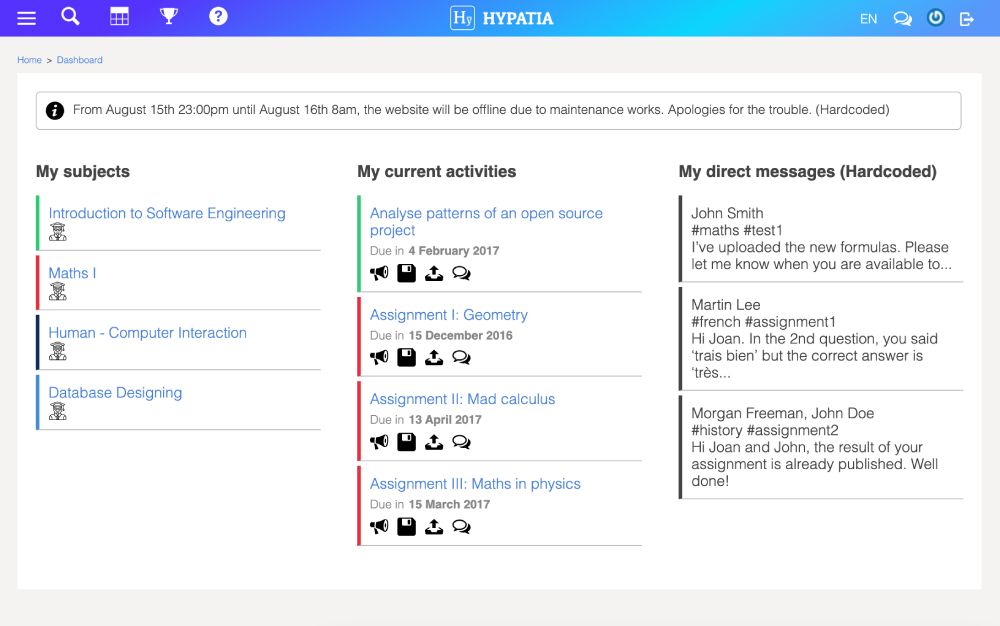Open Introduction to Software Engineering subject
Viewport: 1000px width, 626px height.
(167, 214)
